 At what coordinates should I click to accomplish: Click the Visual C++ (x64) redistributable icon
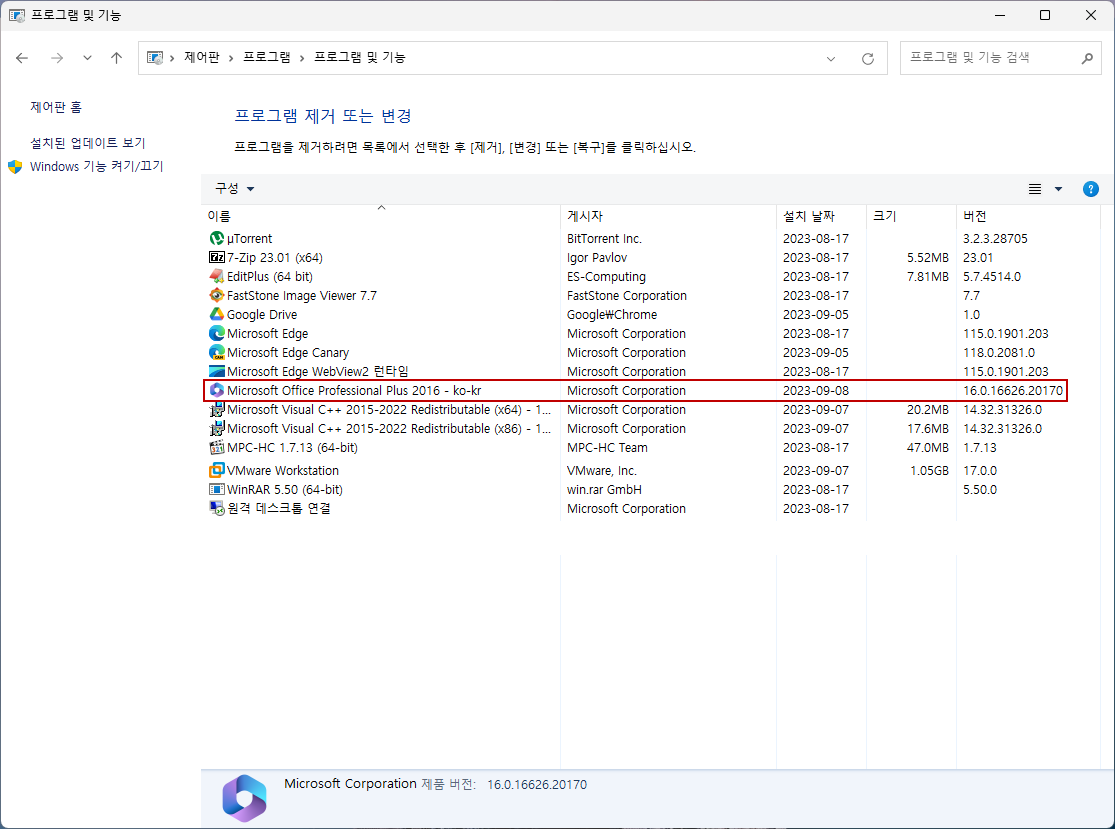(217, 410)
